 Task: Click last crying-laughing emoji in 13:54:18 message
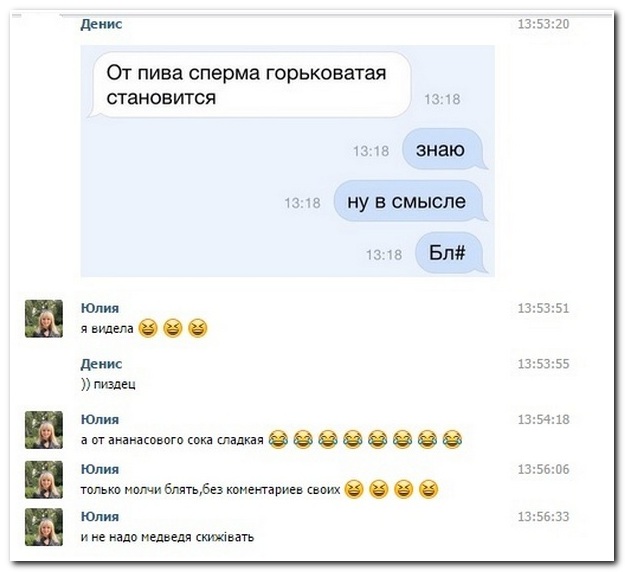click(x=452, y=440)
